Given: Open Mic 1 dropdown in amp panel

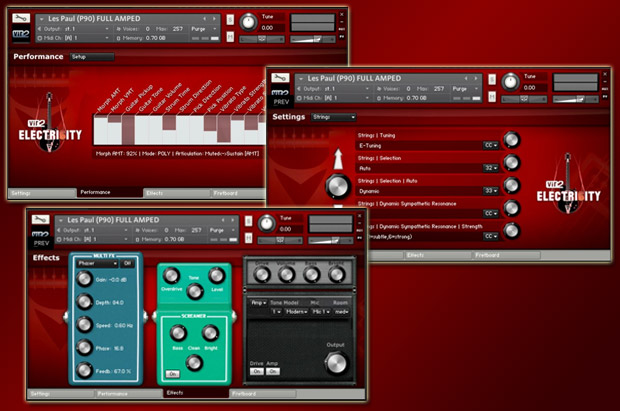Looking at the screenshot, I should (x=321, y=312).
